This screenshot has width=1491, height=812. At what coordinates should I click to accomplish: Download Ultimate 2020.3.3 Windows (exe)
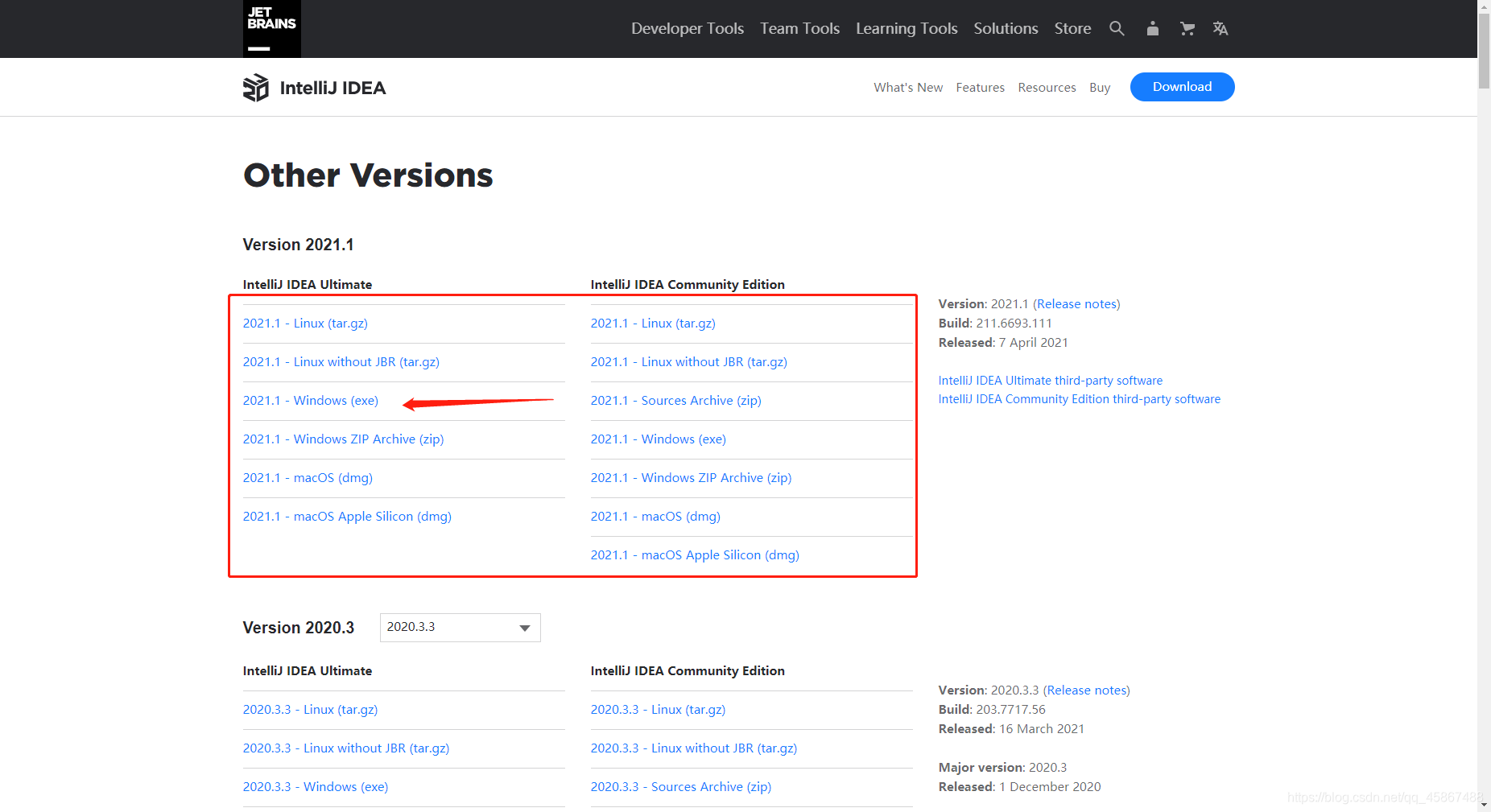click(316, 786)
